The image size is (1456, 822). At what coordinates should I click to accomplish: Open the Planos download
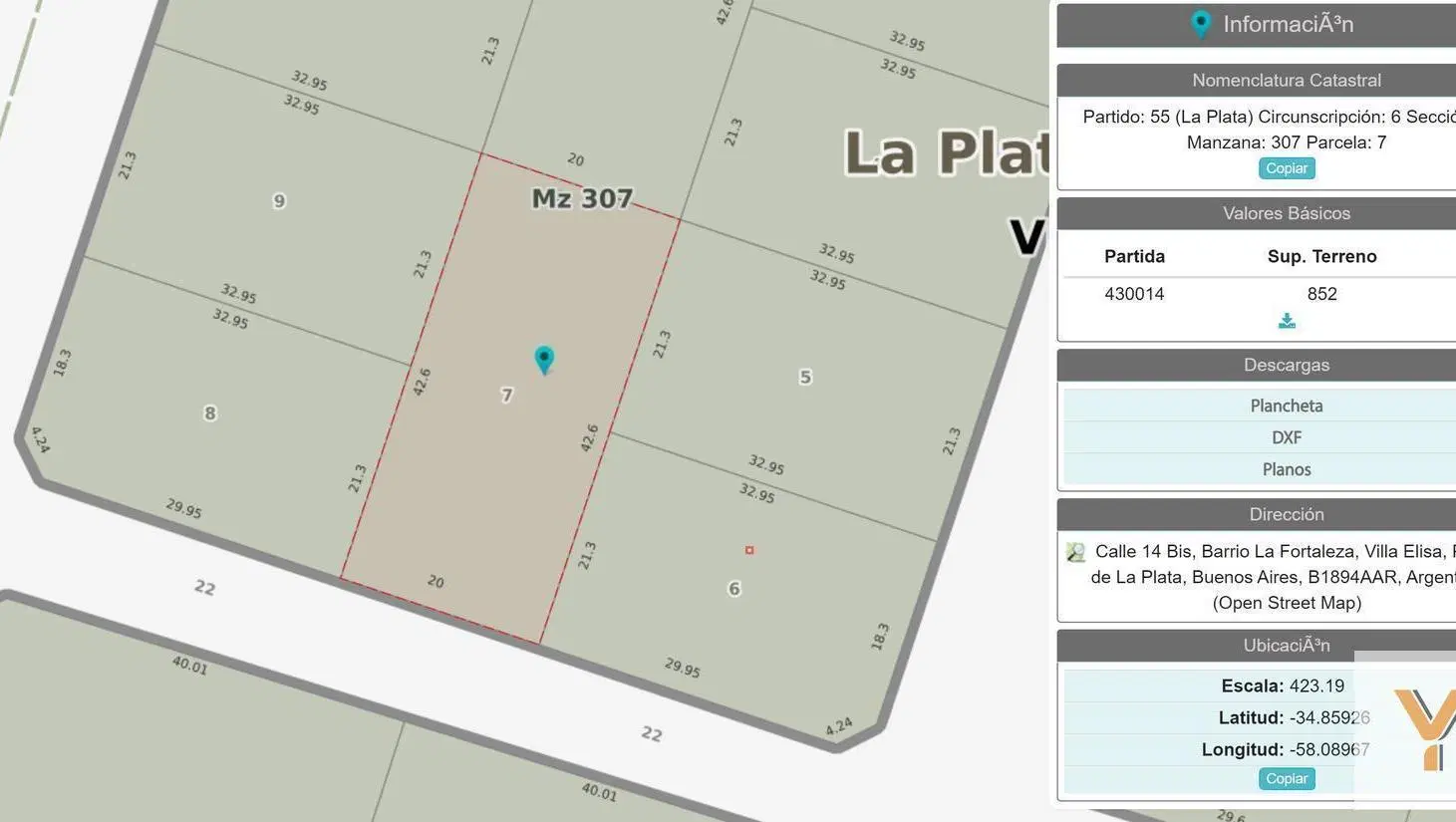[1287, 469]
